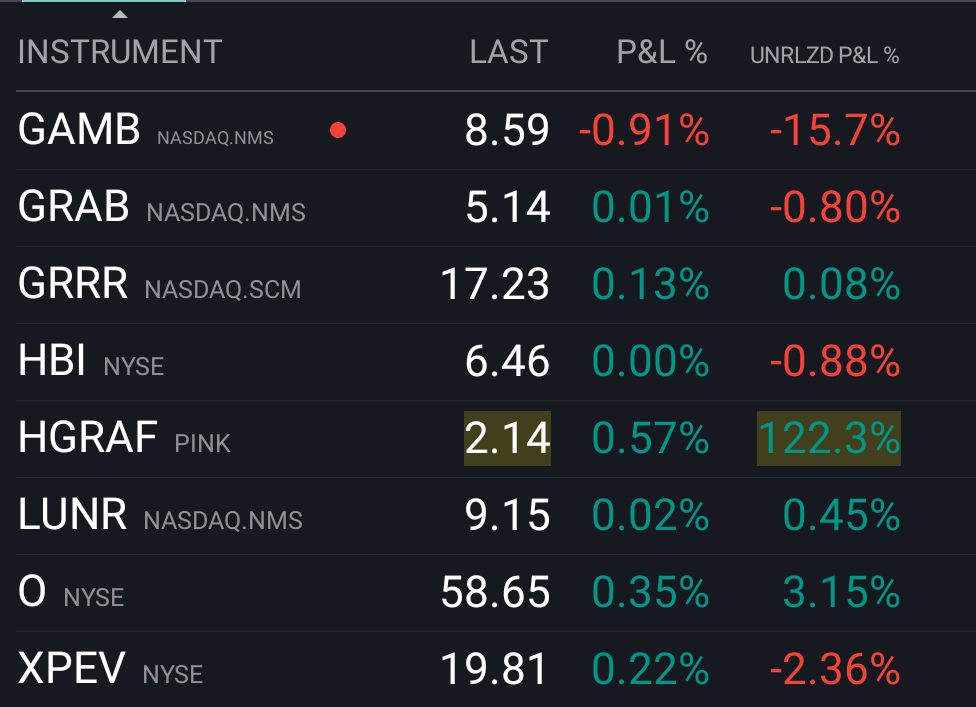This screenshot has width=976, height=707.
Task: Open the GRRR instrument row
Action: point(495,284)
